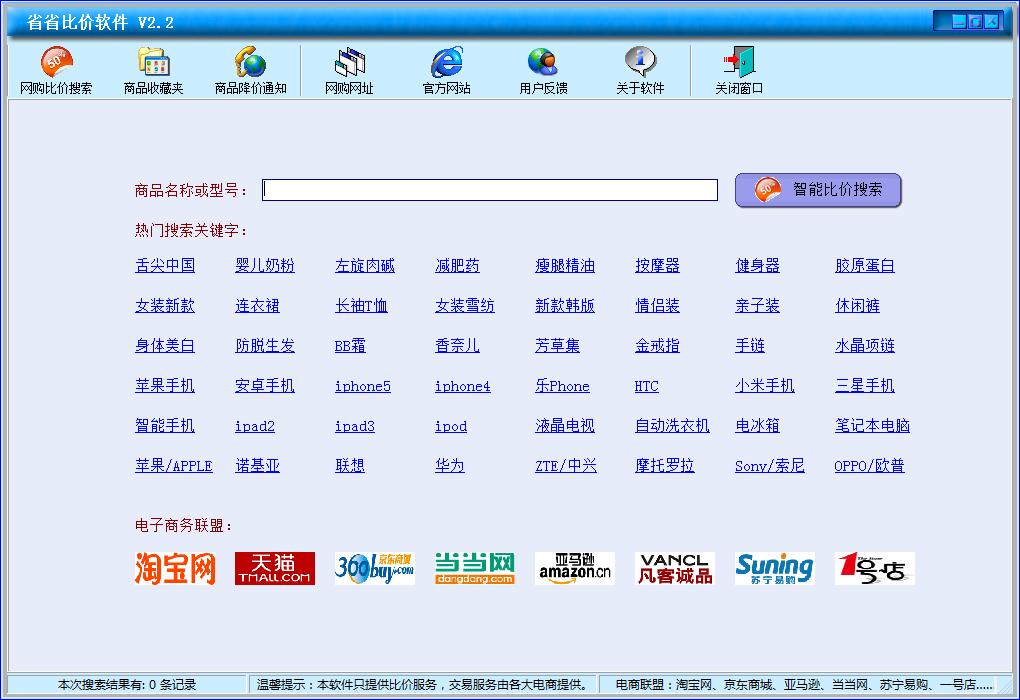This screenshot has height=700, width=1020.
Task: Click the 苹果/APPLE brand link
Action: (174, 466)
